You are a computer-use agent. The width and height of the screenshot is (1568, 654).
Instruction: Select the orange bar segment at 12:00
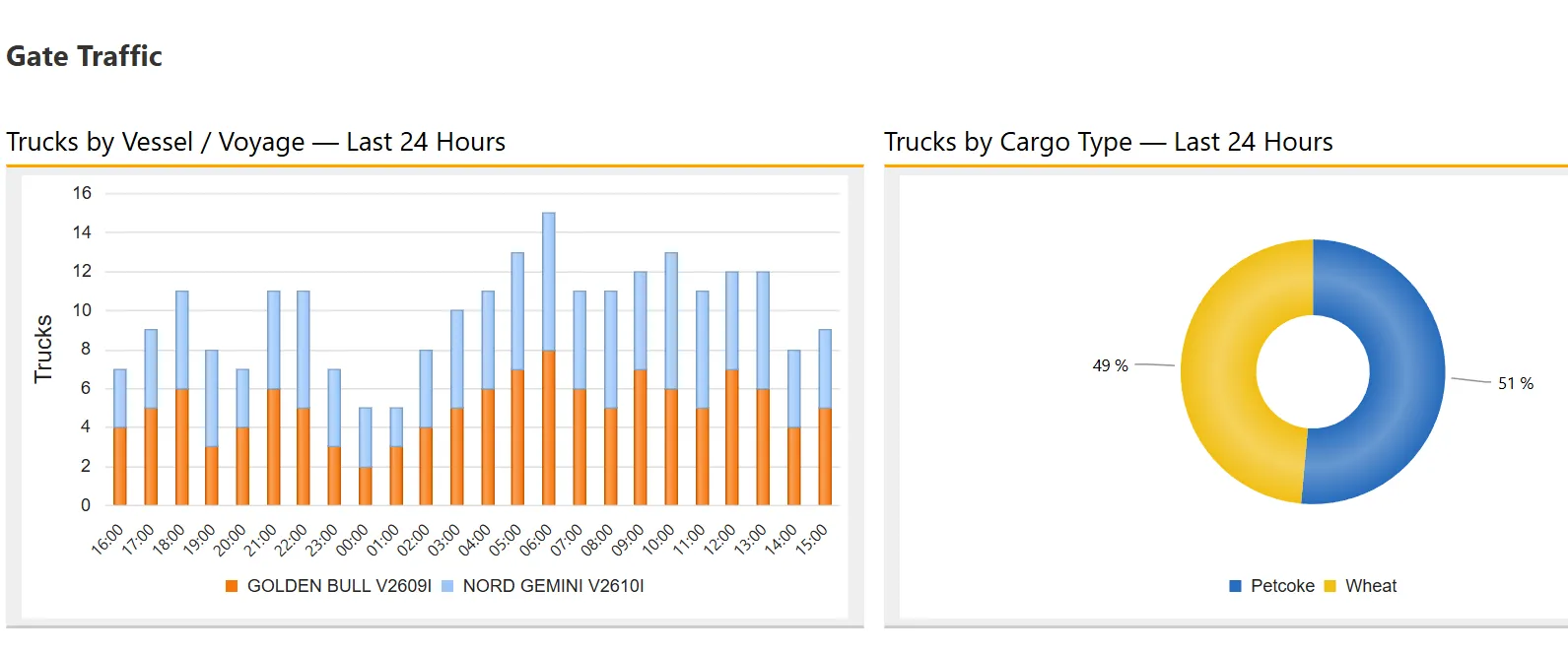point(732,437)
